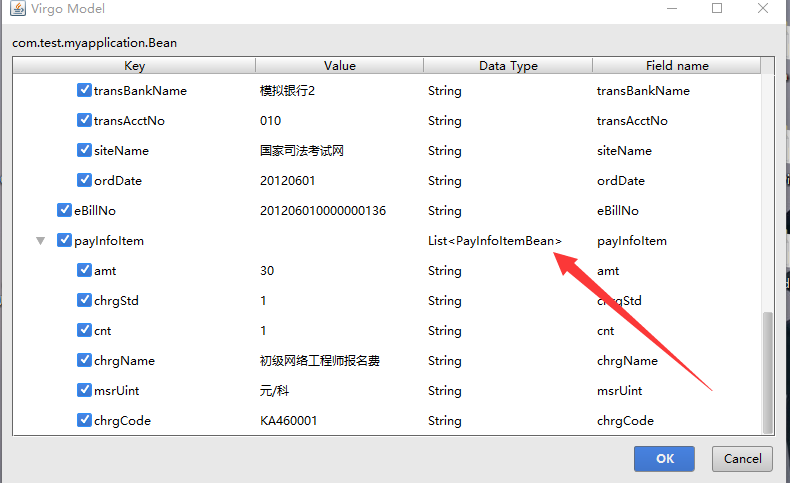Select the Key column header
This screenshot has height=483, width=790.
coord(134,65)
